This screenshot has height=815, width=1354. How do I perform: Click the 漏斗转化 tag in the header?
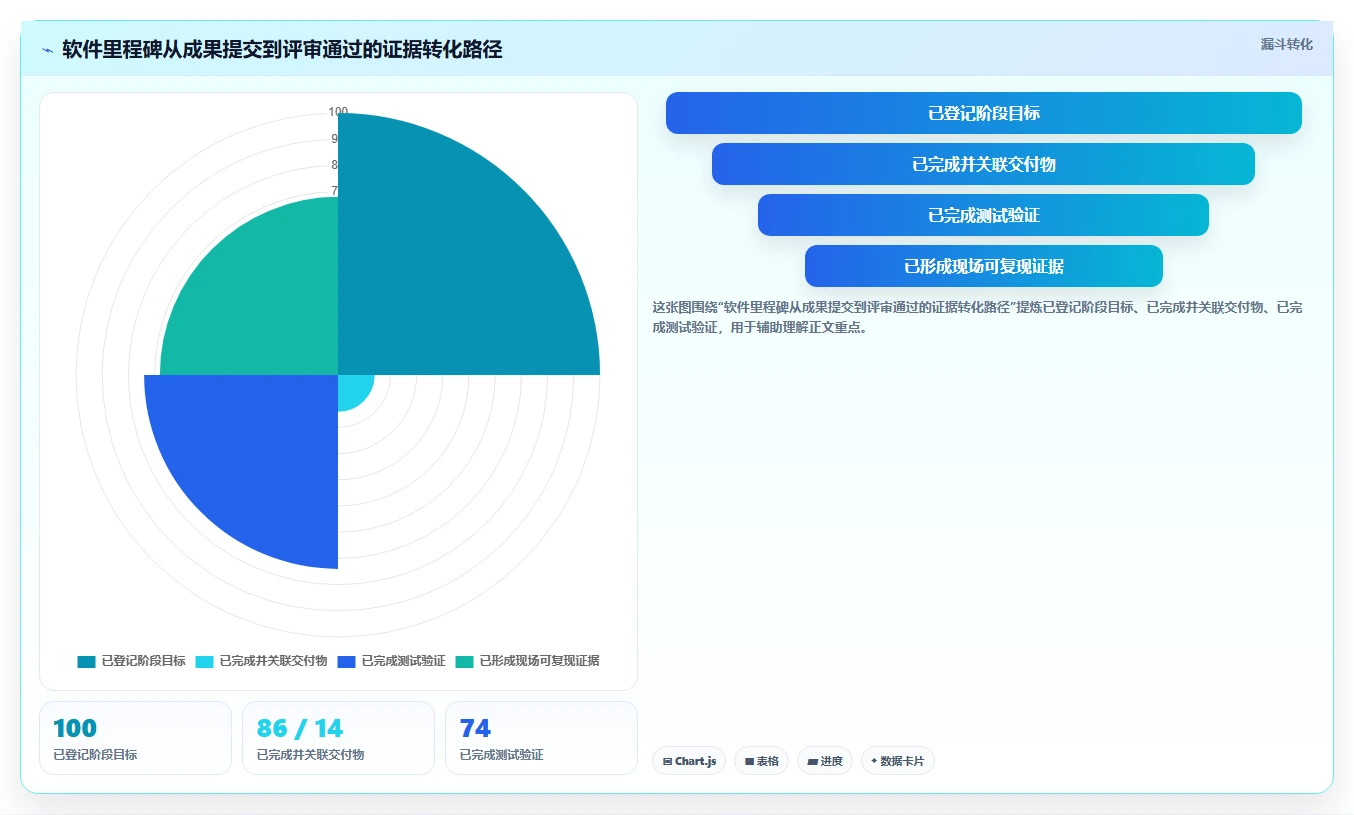click(x=1286, y=44)
